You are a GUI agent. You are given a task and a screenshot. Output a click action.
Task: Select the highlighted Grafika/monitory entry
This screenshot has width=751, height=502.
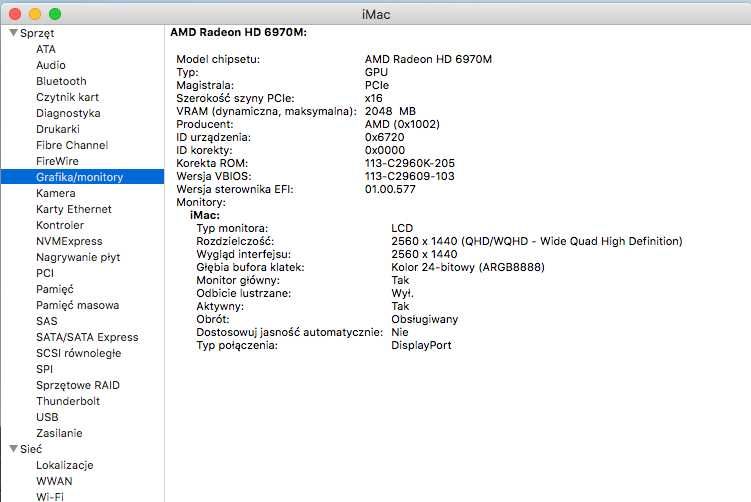pos(82,177)
